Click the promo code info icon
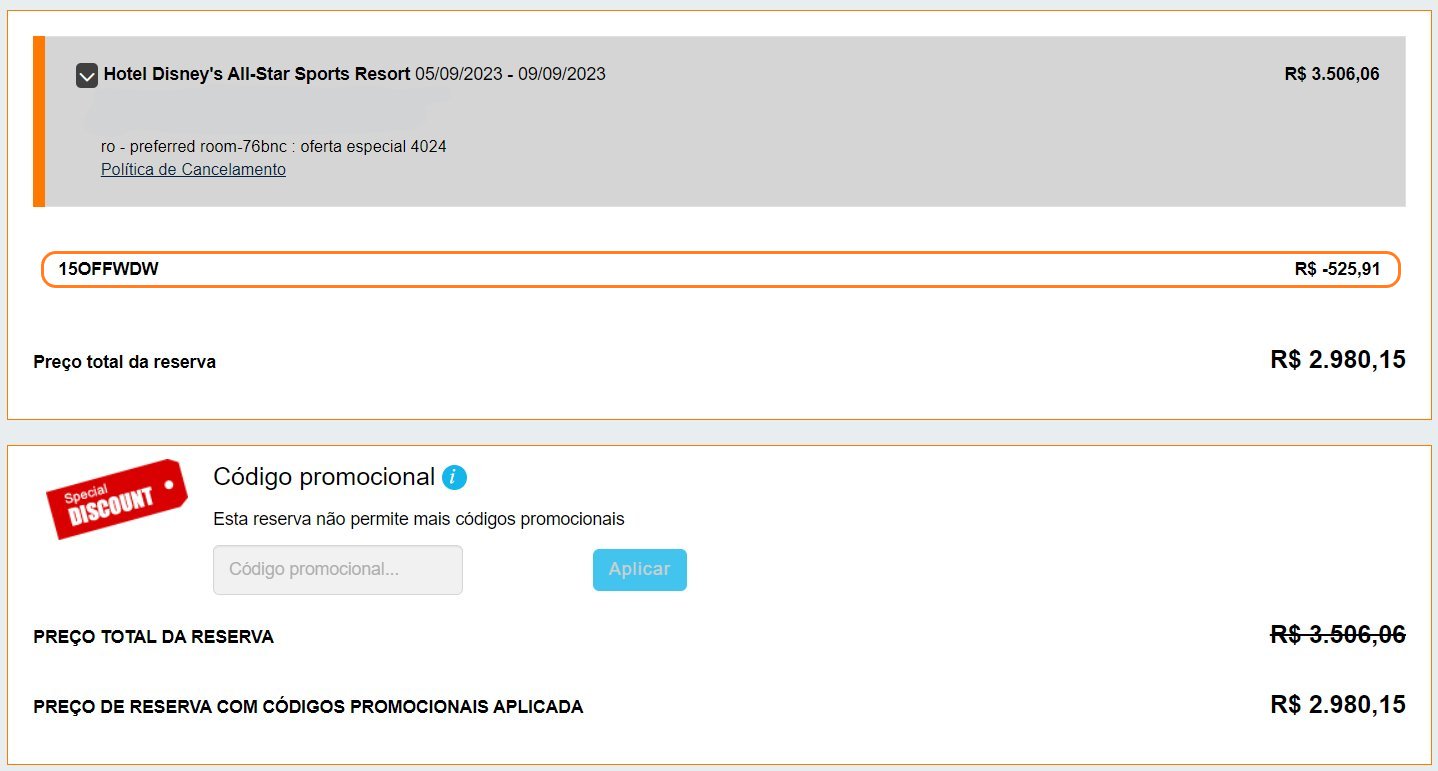1438x771 pixels. [x=455, y=478]
